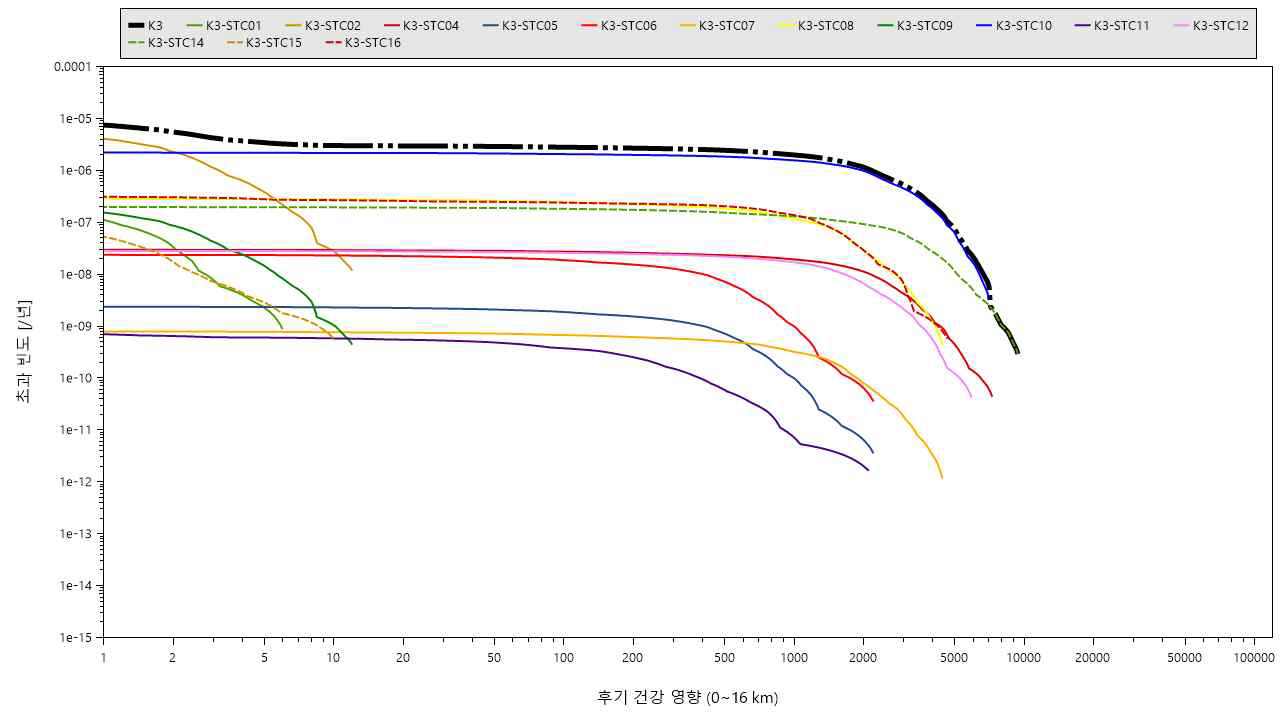Click the y-axis label 1e-07
This screenshot has width=1280, height=720.
[x=76, y=223]
